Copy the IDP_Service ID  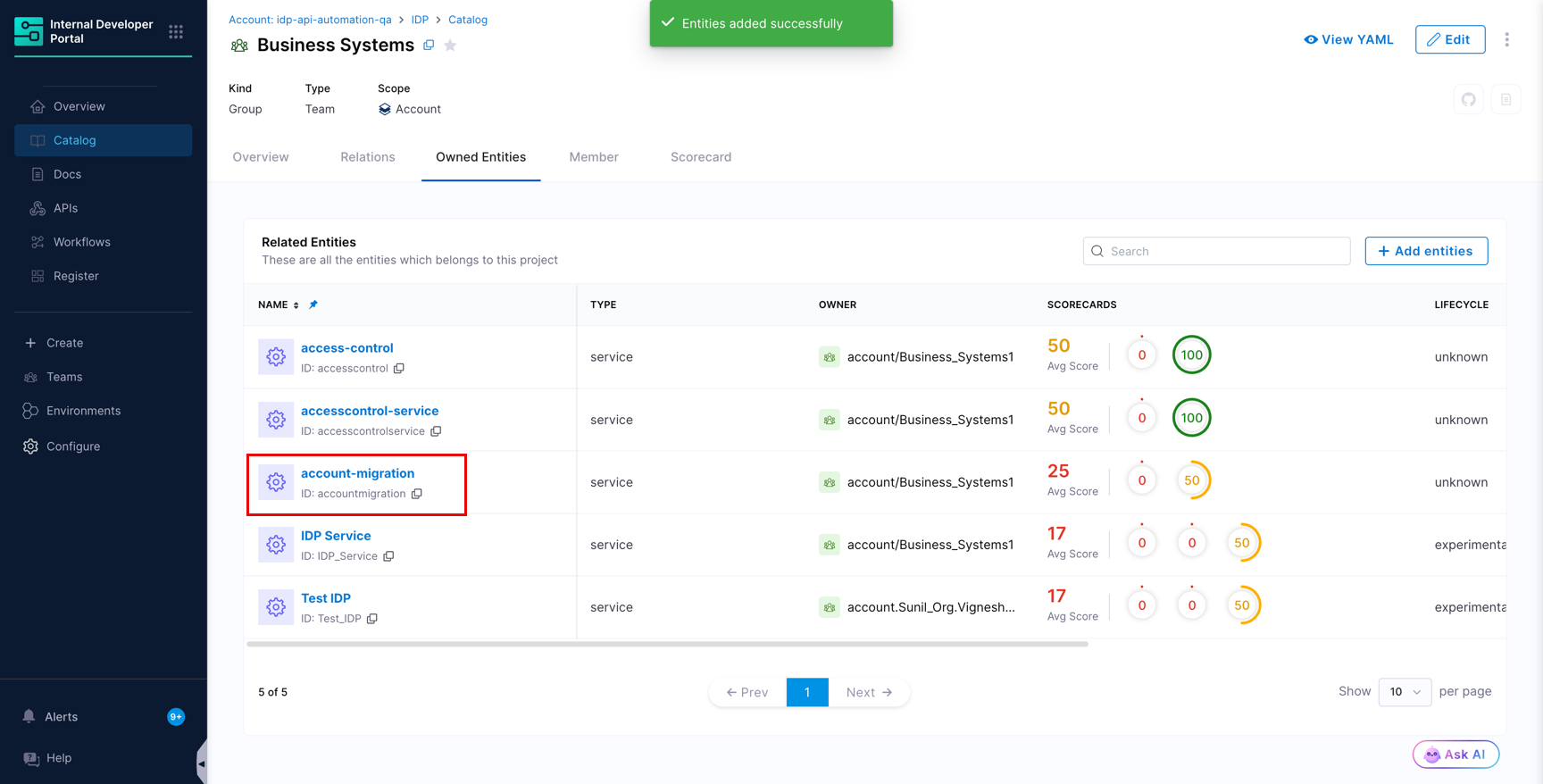click(x=388, y=556)
